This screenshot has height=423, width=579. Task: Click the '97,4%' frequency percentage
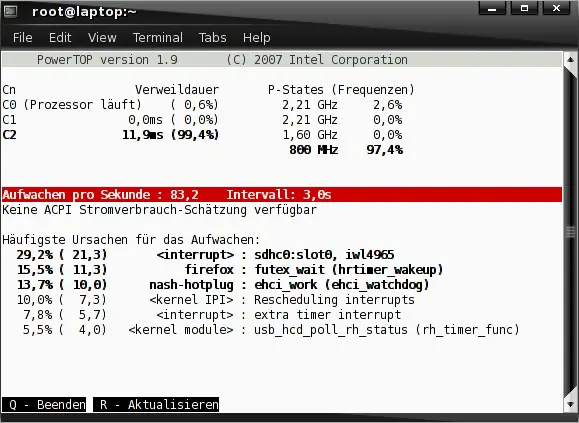click(x=384, y=150)
